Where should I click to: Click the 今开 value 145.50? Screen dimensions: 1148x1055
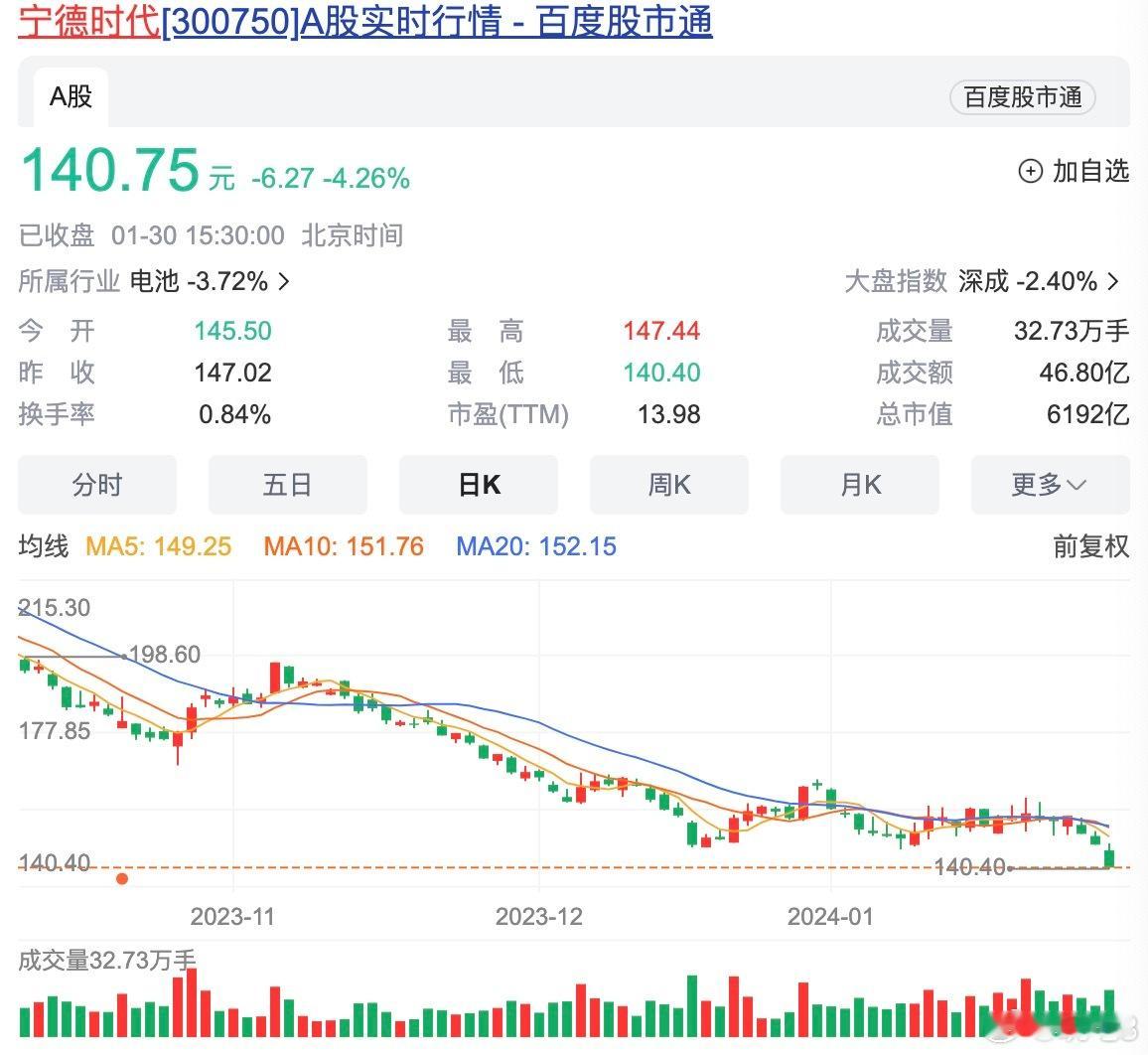pos(232,331)
